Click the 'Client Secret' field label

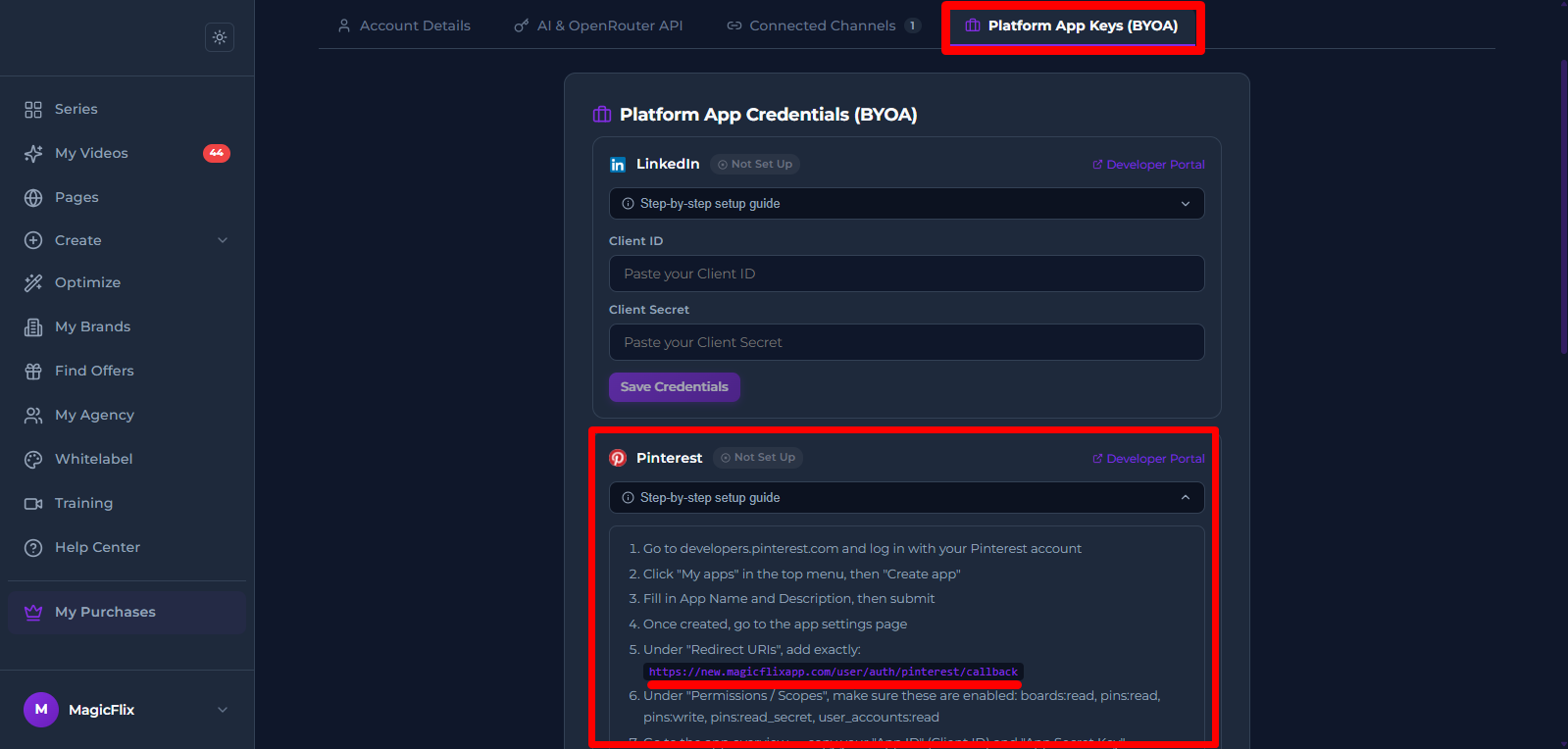pyautogui.click(x=649, y=310)
